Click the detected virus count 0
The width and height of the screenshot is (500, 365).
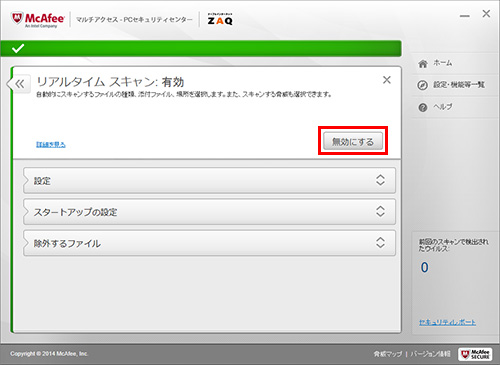(424, 267)
